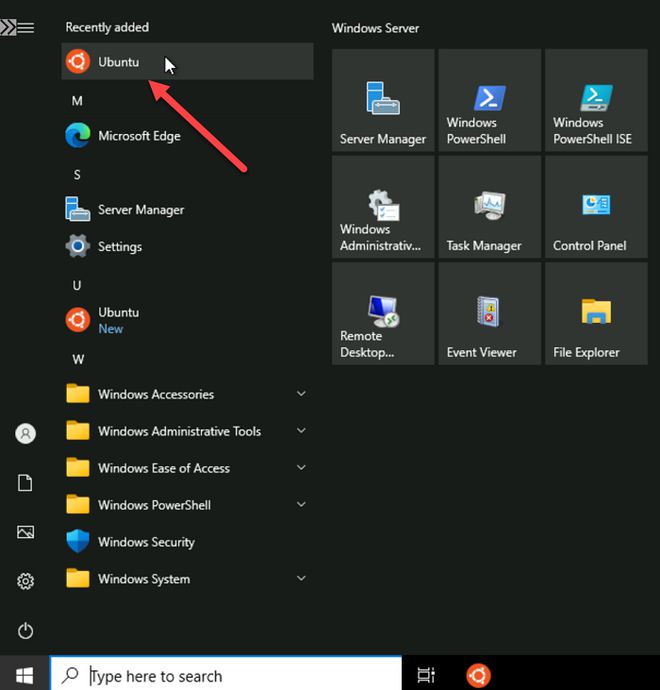Open the Remote Desktop tile

(383, 313)
